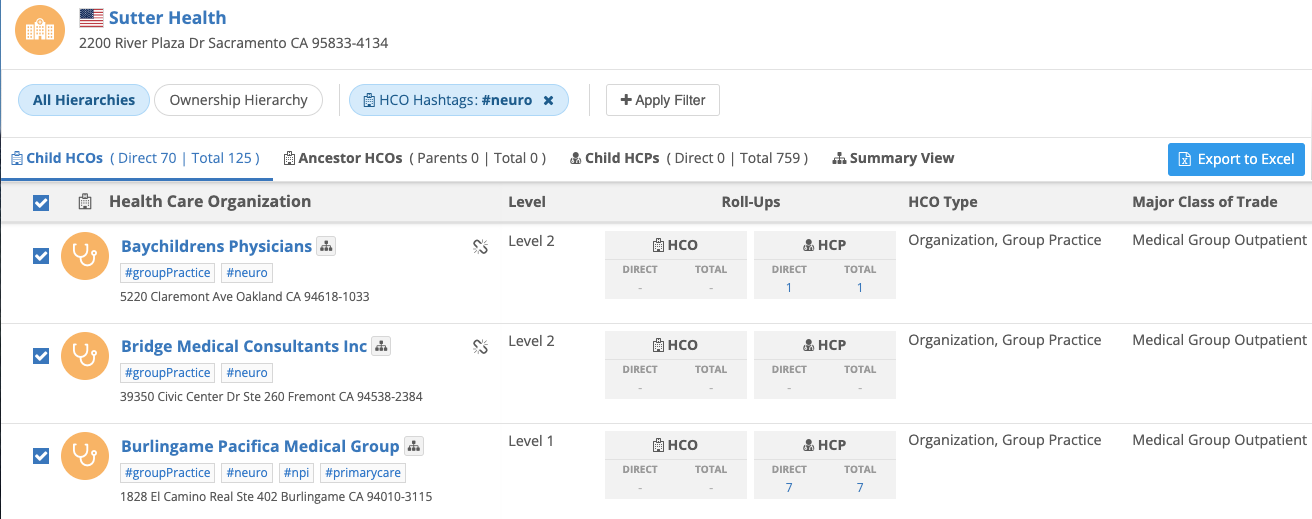
Task: Click the HCO Type column header
Action: point(943,202)
